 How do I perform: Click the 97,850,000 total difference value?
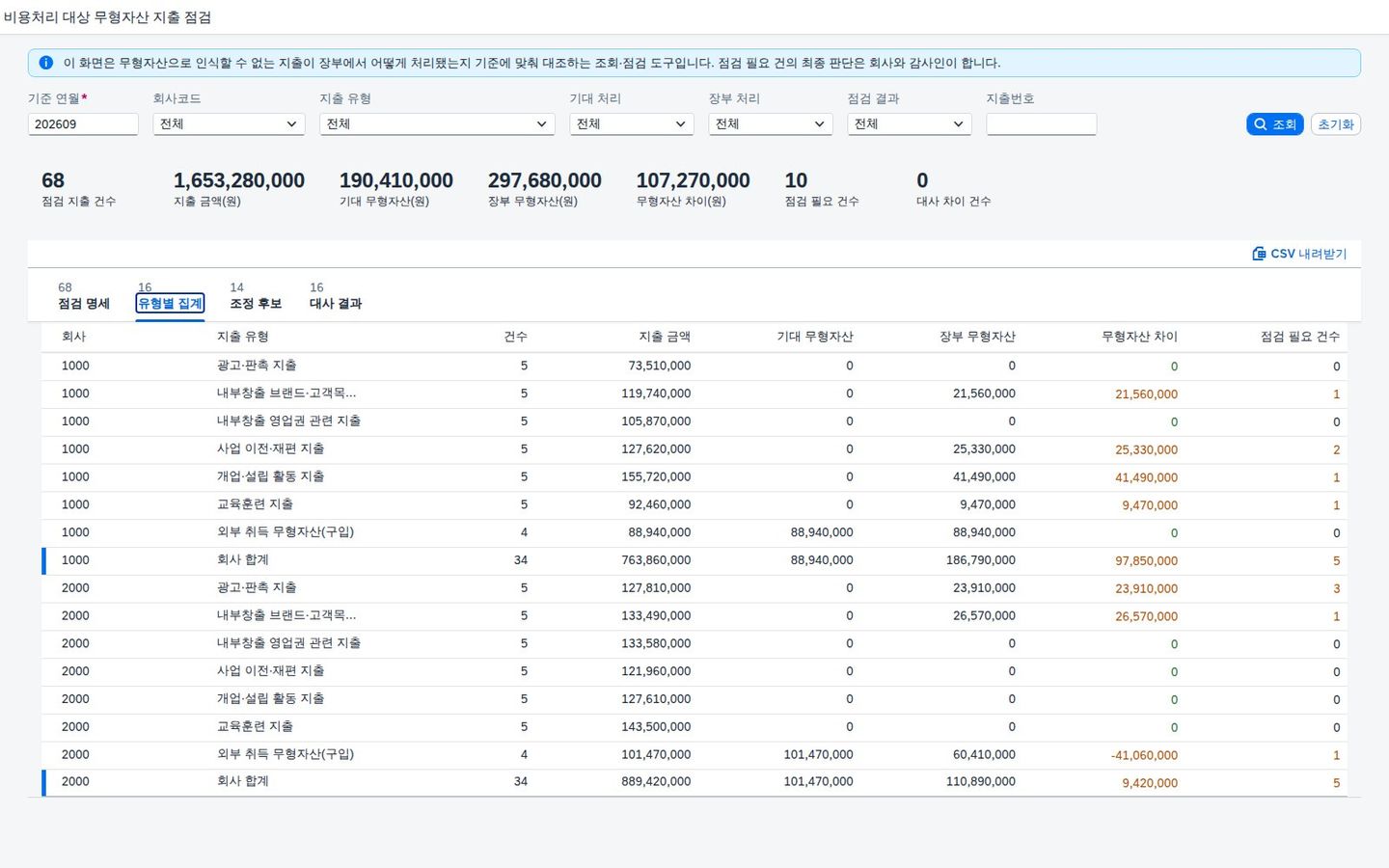[1146, 561]
